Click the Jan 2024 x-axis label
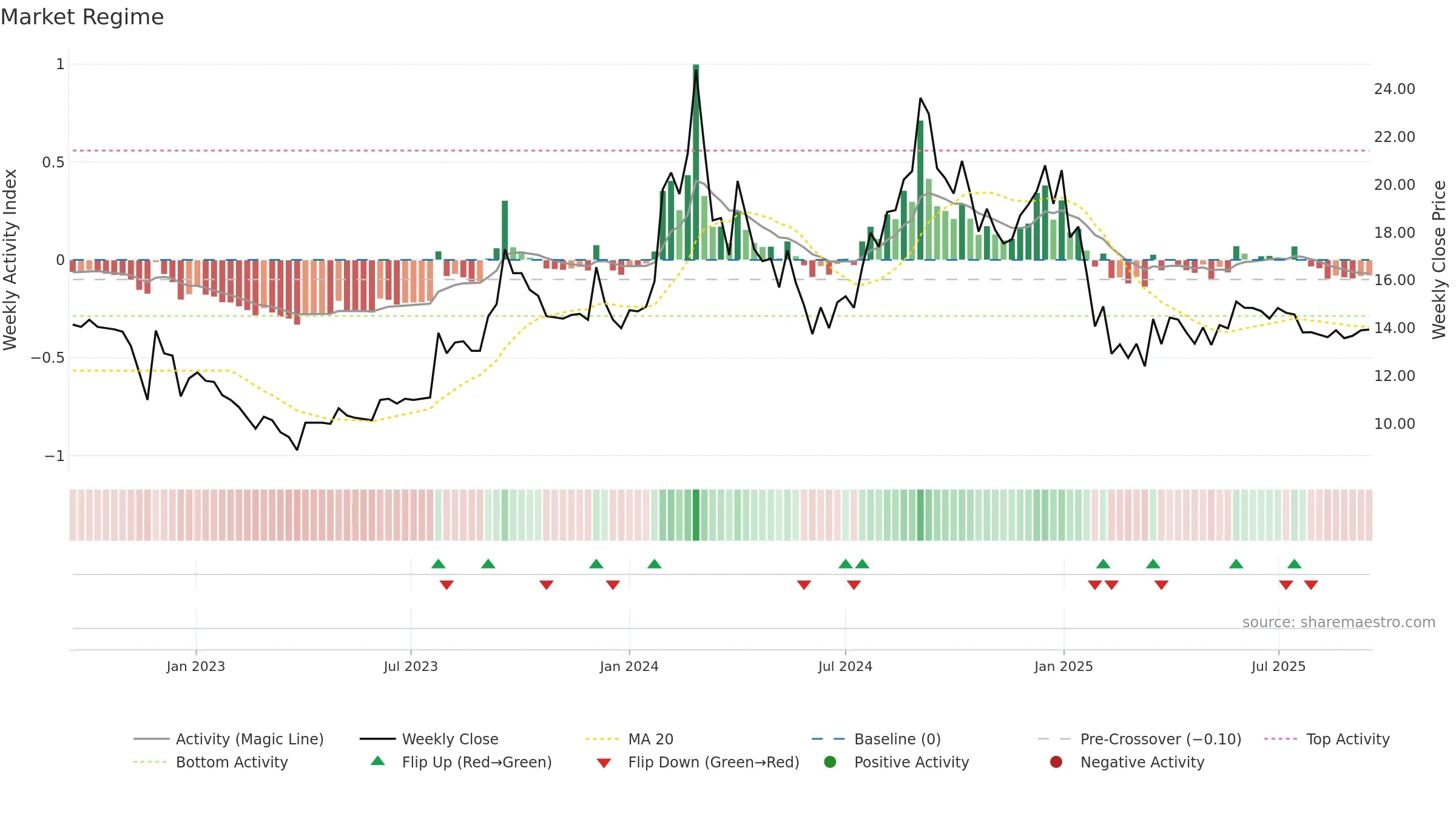This screenshot has width=1456, height=819. pyautogui.click(x=629, y=666)
